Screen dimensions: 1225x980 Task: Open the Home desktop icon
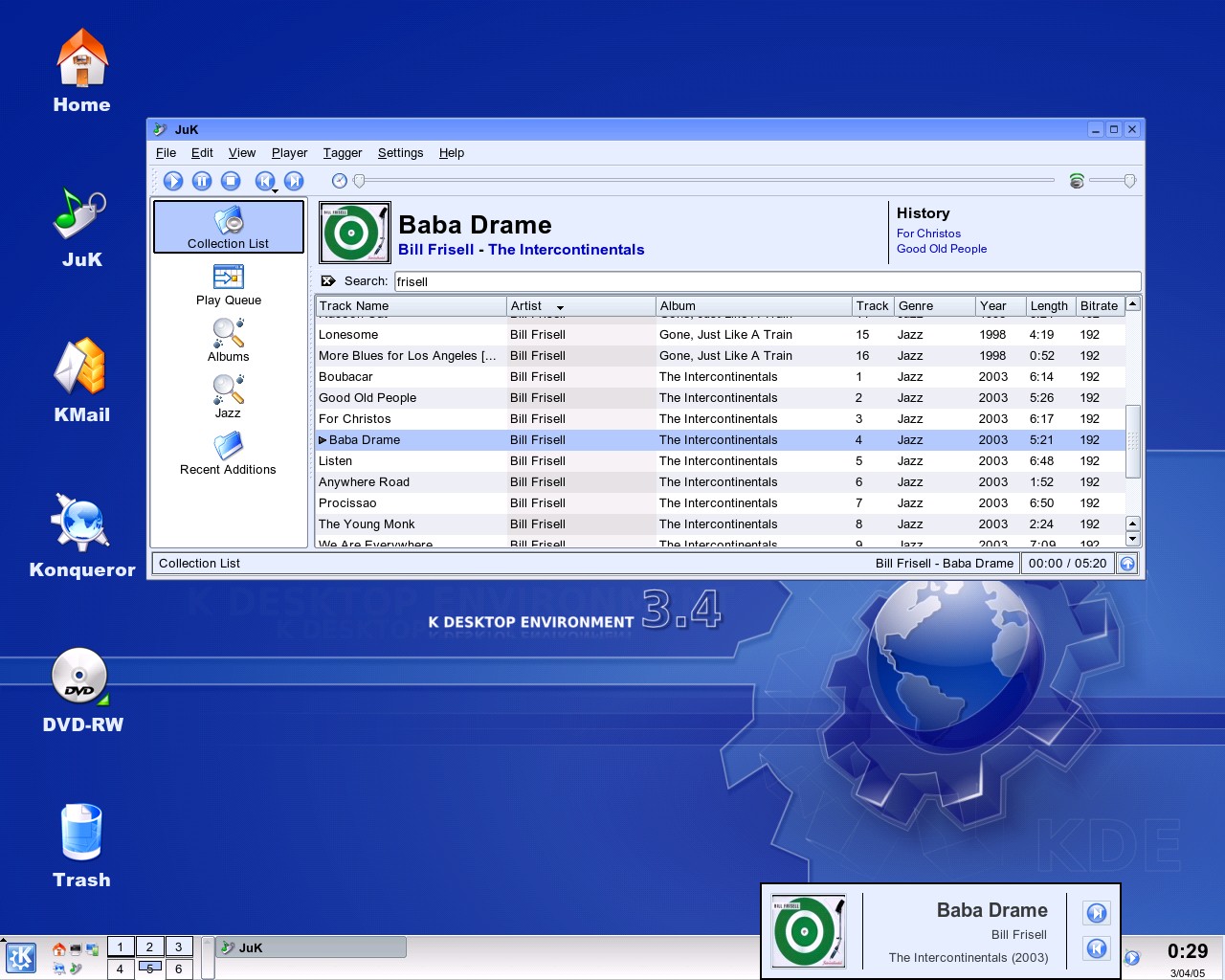(x=81, y=72)
